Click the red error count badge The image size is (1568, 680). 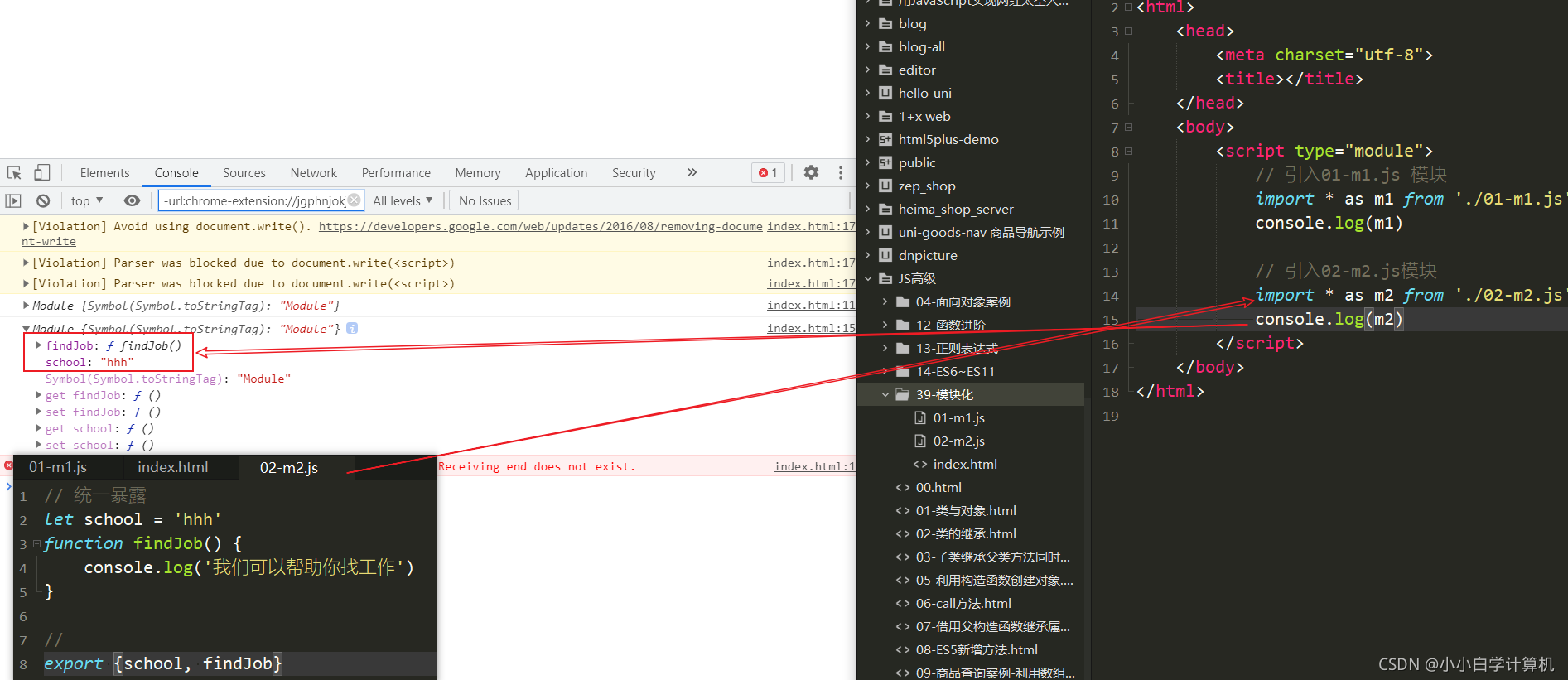coord(768,172)
